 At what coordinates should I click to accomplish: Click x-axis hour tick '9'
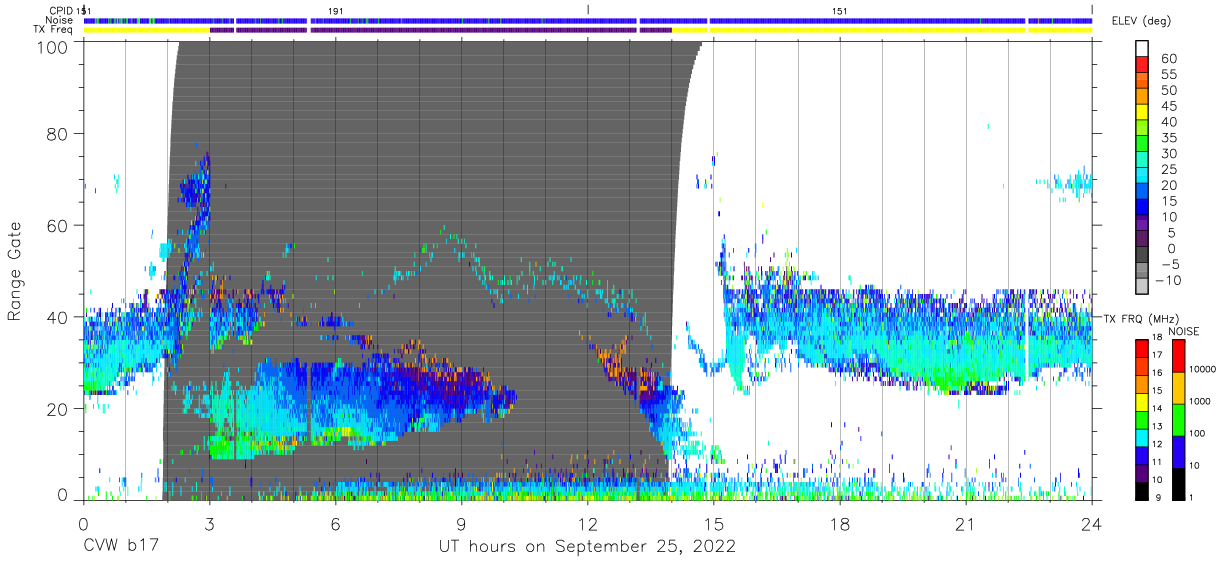[x=461, y=523]
